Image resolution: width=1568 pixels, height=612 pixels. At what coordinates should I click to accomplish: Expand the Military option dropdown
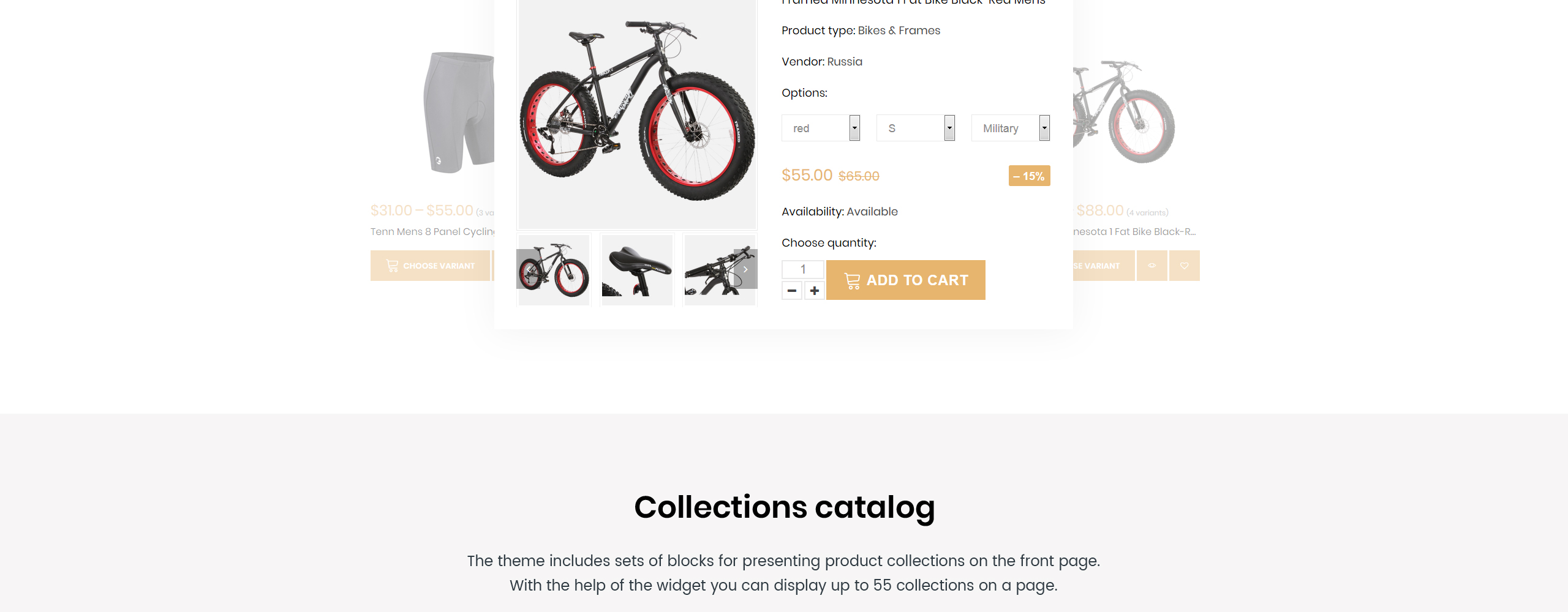tap(1011, 128)
